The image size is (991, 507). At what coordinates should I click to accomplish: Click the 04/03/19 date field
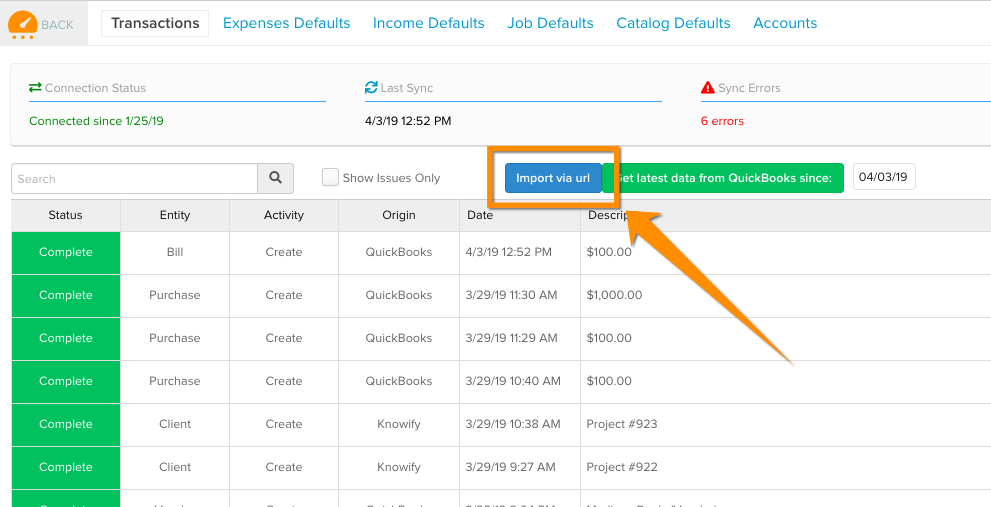coord(884,177)
